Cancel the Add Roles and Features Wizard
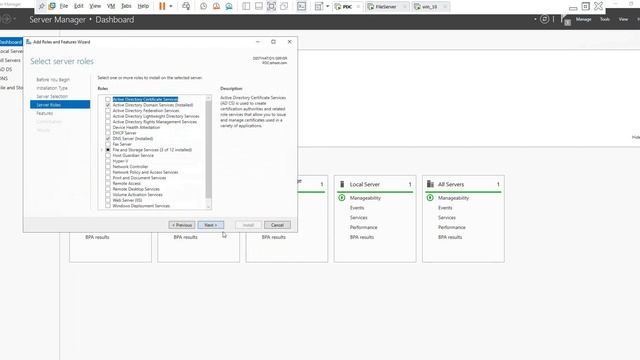Image resolution: width=640 pixels, height=360 pixels. click(x=277, y=225)
